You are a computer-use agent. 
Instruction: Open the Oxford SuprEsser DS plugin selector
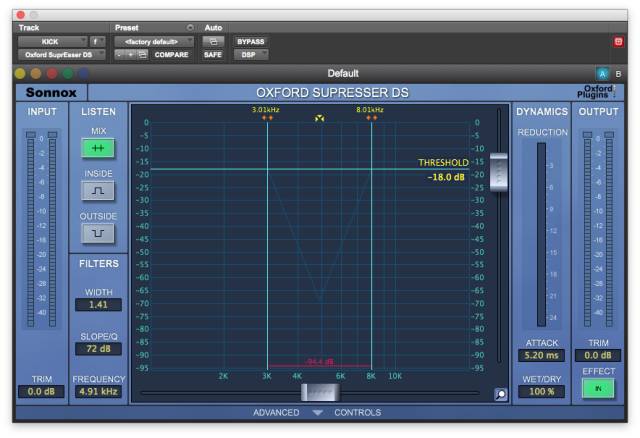pos(61,55)
